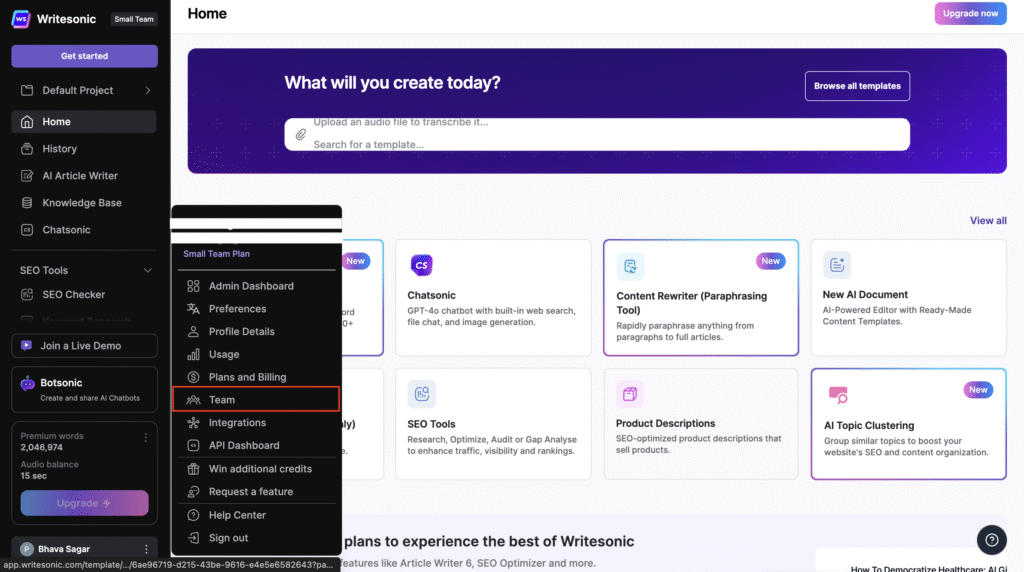1024x572 pixels.
Task: Click the Chatsonic CS card icon
Action: click(x=421, y=265)
